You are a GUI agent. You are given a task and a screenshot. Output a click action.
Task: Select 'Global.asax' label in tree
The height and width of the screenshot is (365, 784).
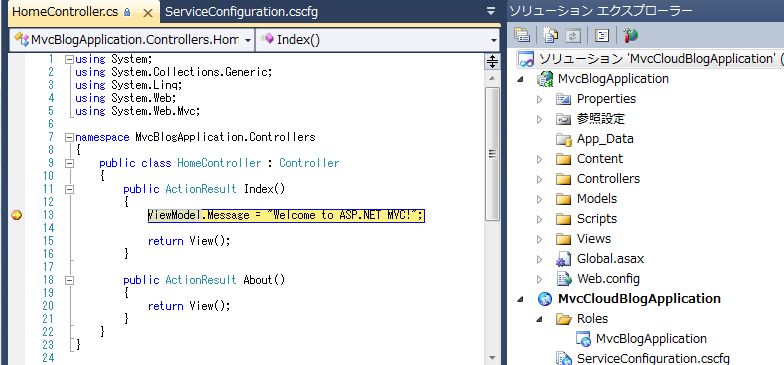pos(610,258)
